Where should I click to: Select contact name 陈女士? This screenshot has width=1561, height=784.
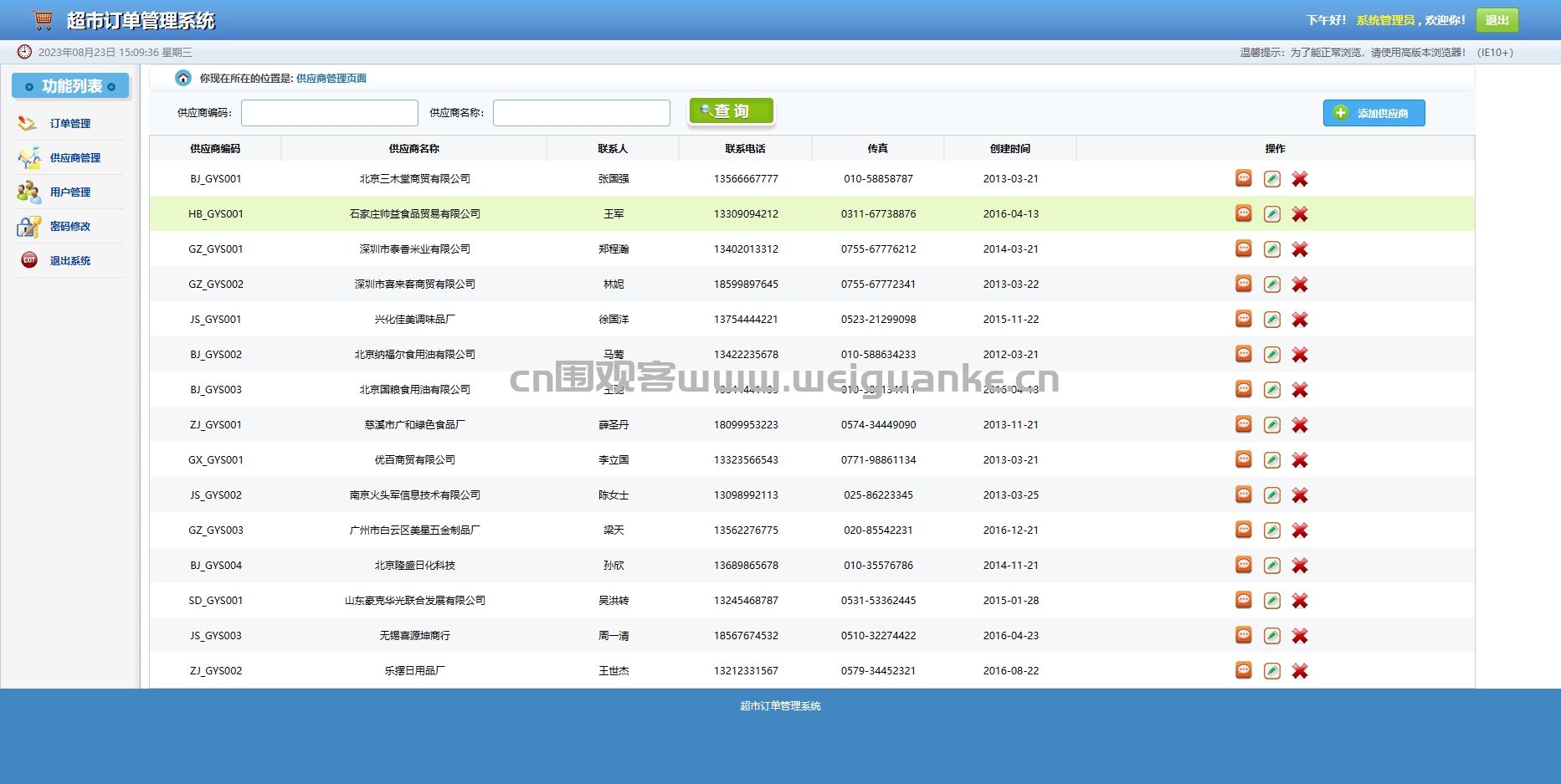point(614,495)
